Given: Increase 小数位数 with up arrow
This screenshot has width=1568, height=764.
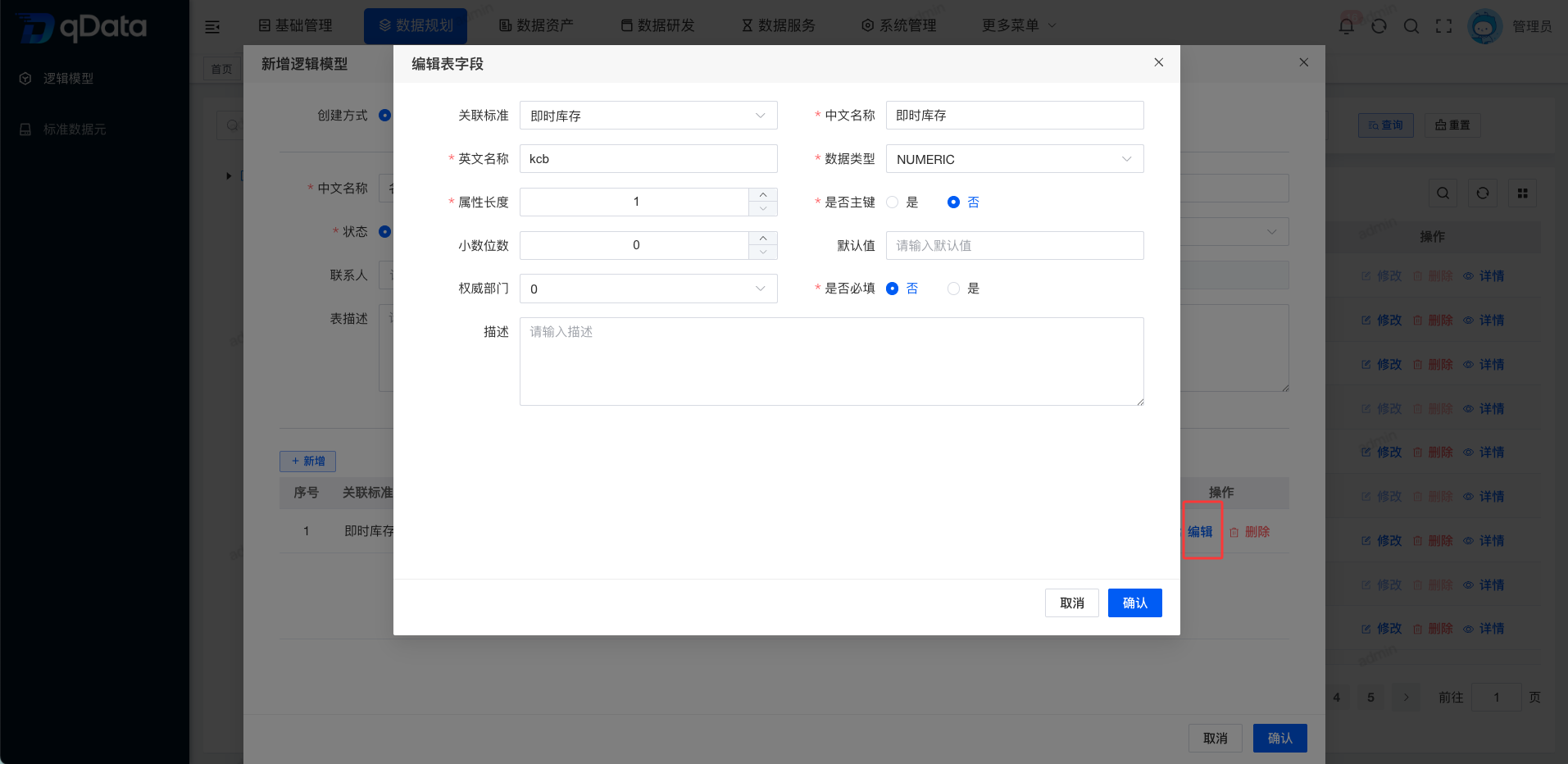Looking at the screenshot, I should (763, 239).
